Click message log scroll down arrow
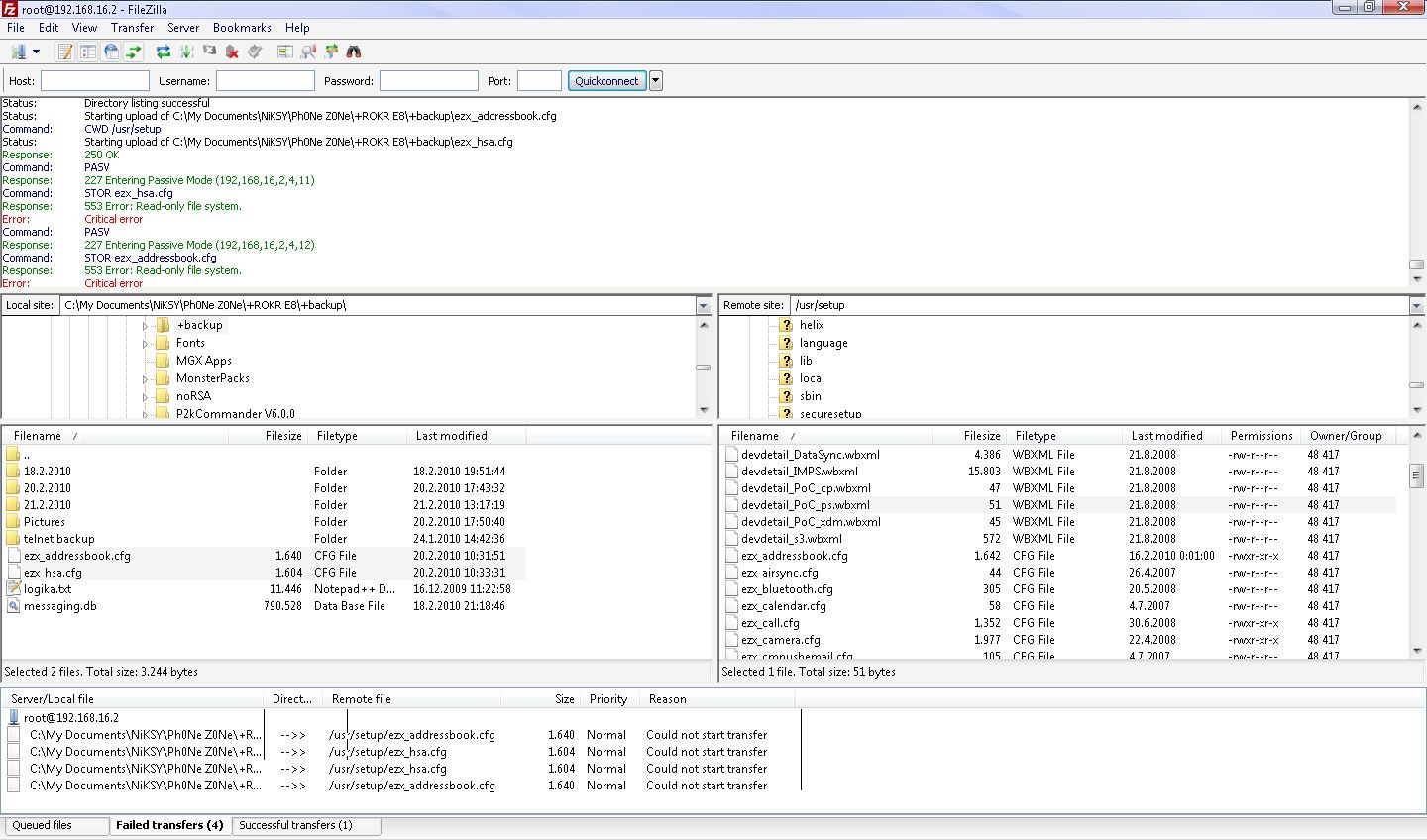 1417,278
